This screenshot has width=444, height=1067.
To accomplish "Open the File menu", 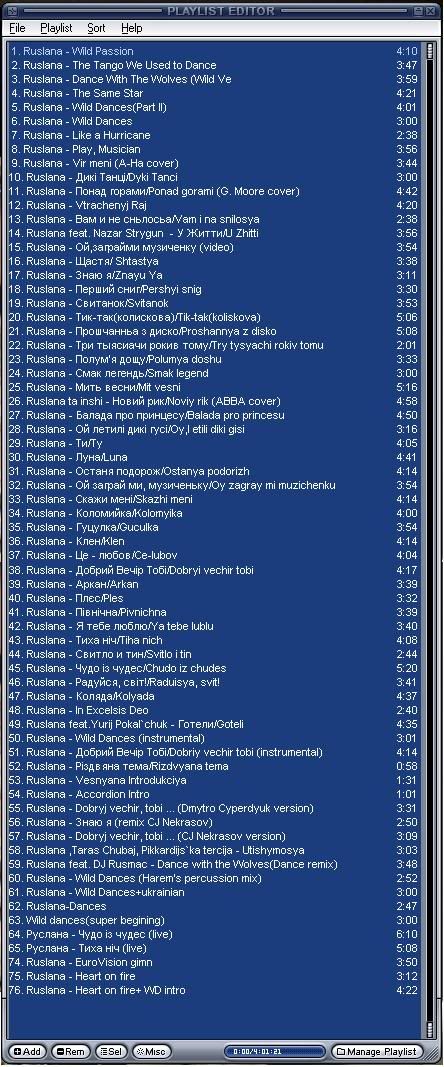I will 17,28.
